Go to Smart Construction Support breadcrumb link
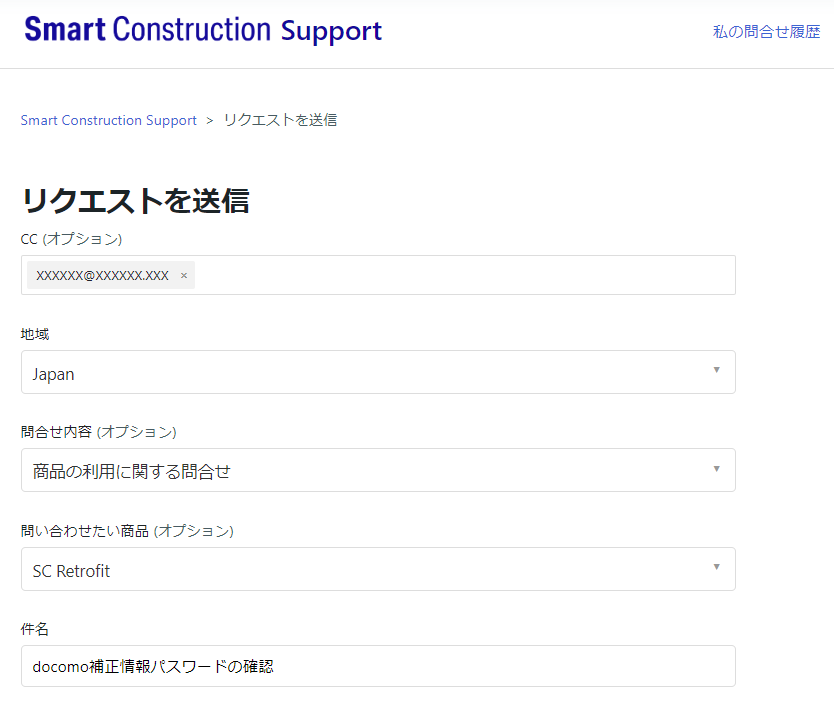The image size is (834, 701). 109,120
